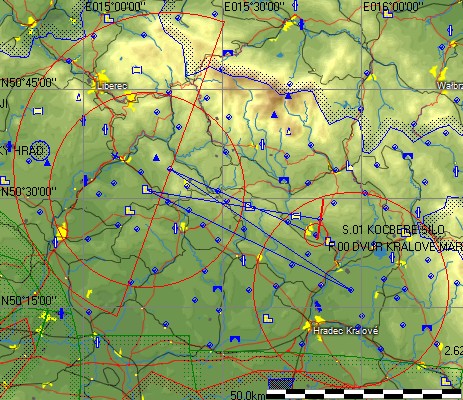Select the Hradec Králové city label
Screen dimensions: 463x400
(x=346, y=331)
